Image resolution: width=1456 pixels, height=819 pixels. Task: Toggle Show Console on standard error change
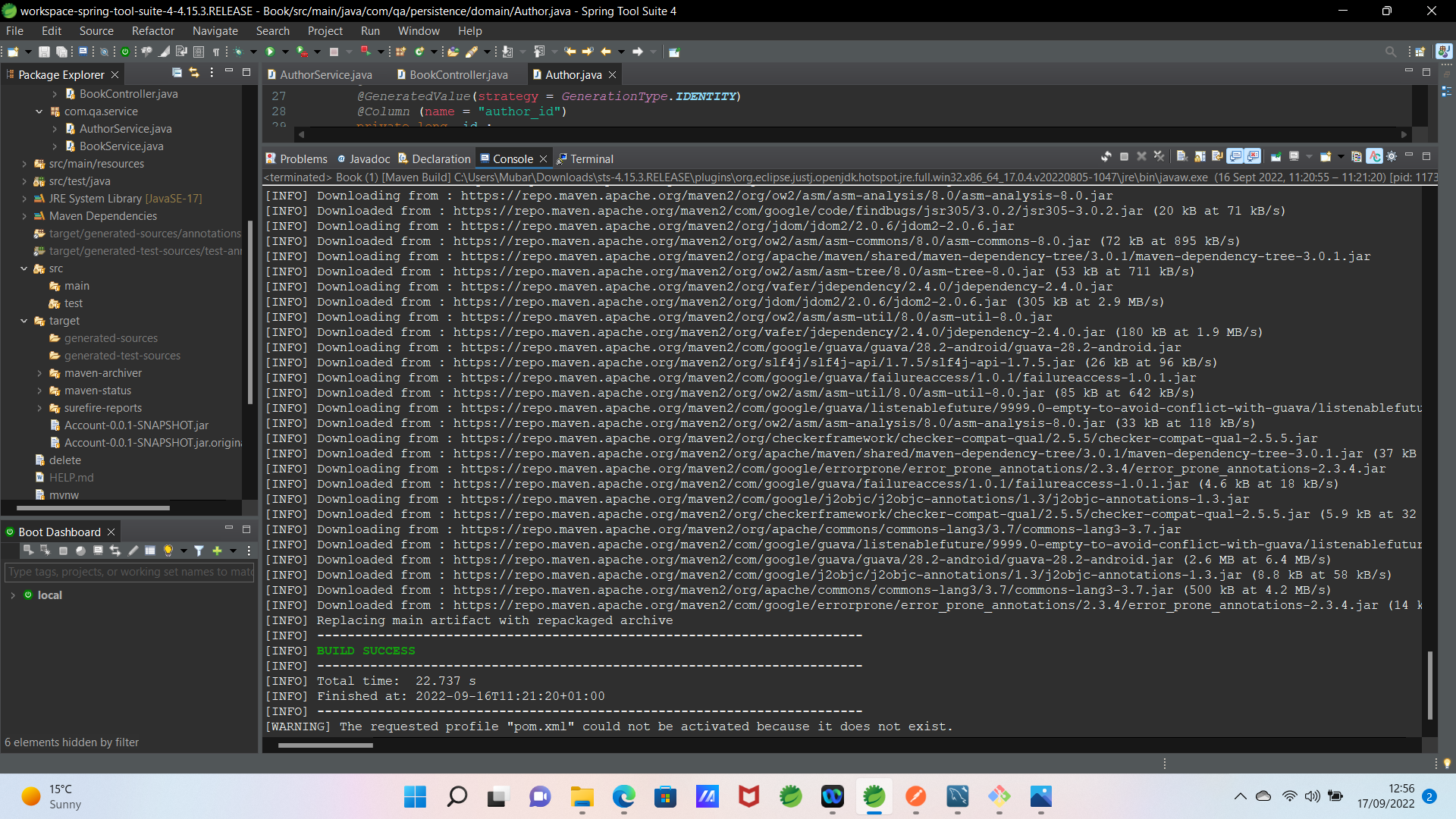1253,156
